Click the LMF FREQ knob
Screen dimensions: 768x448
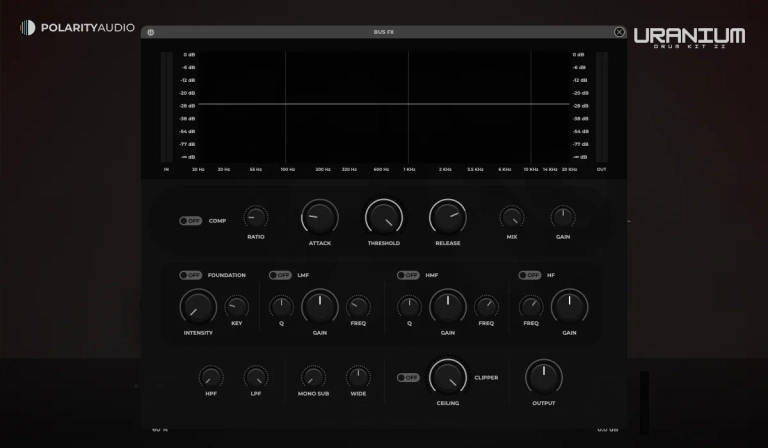(358, 307)
